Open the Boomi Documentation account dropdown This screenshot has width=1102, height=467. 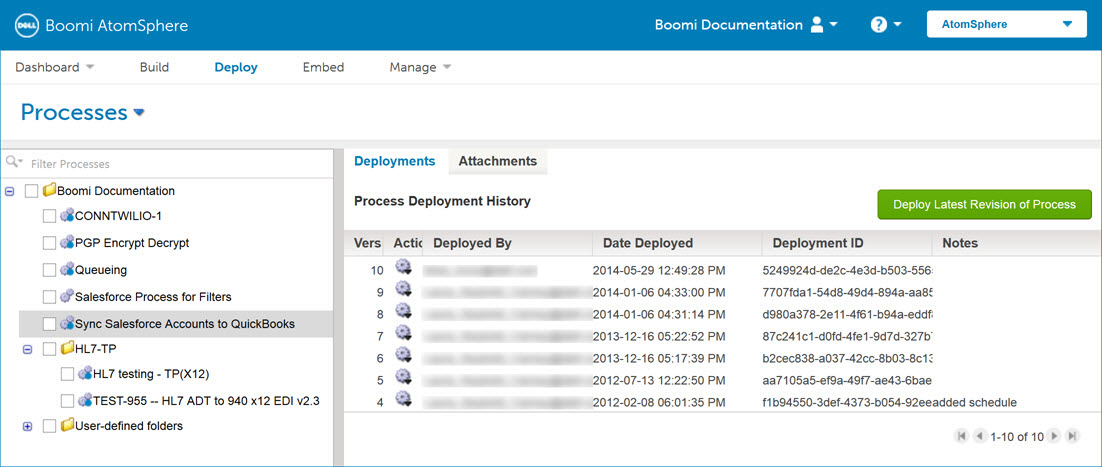[834, 25]
